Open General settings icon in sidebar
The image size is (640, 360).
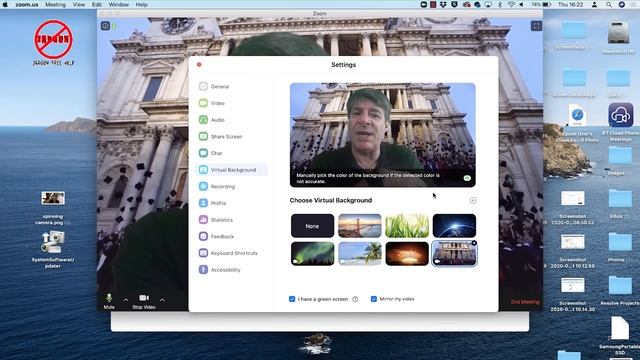tap(203, 86)
